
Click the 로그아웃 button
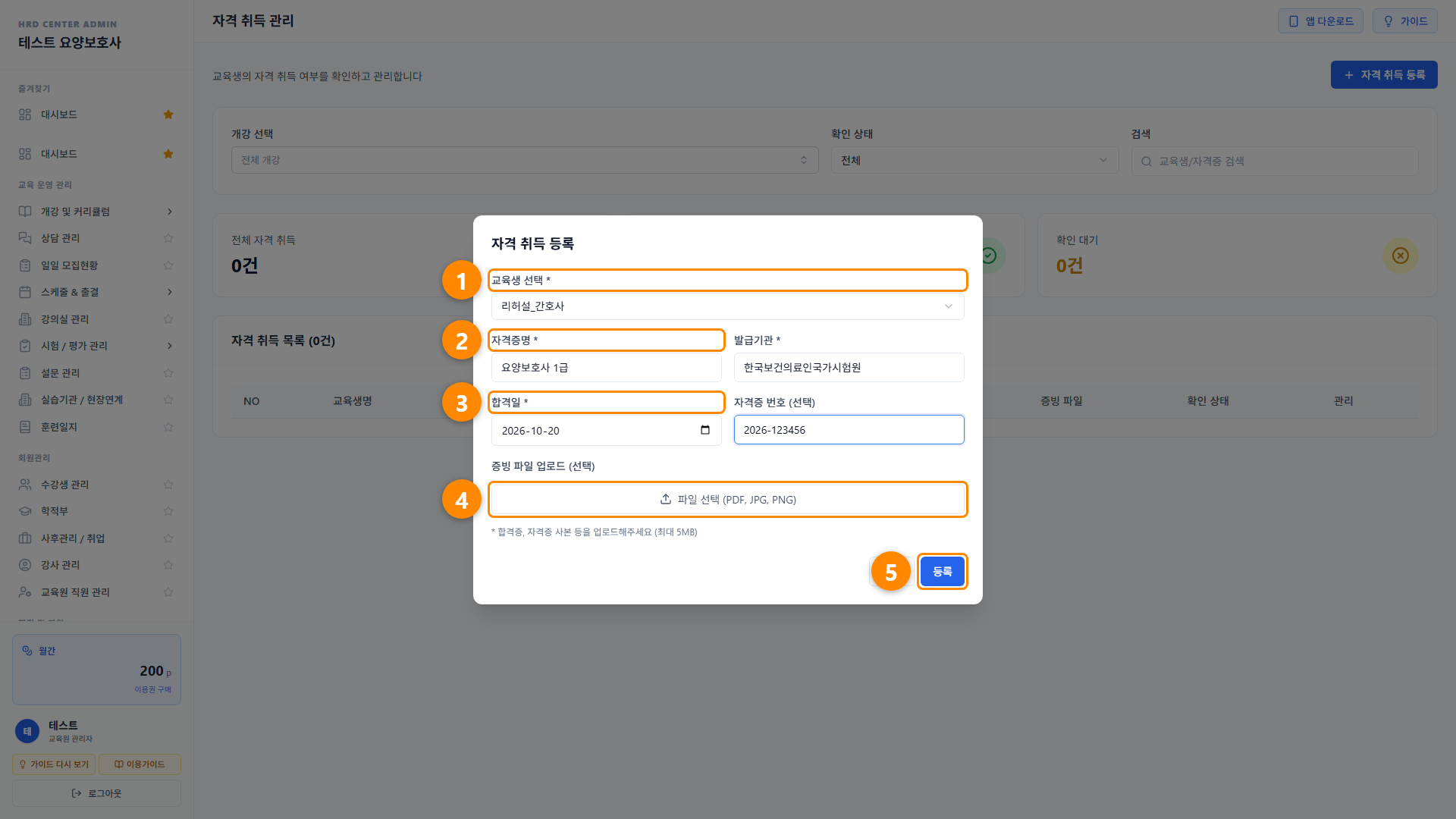click(96, 793)
